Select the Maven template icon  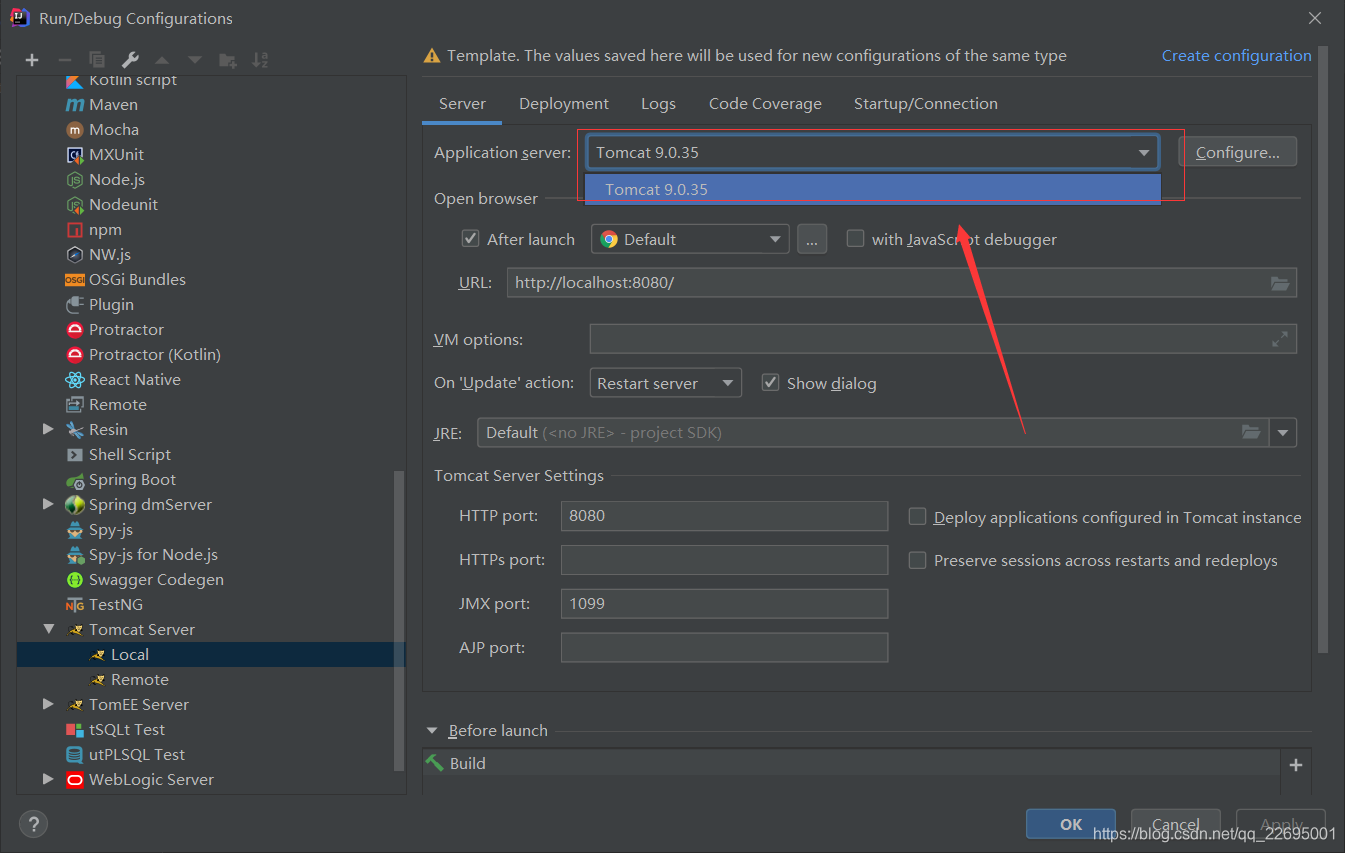(75, 105)
